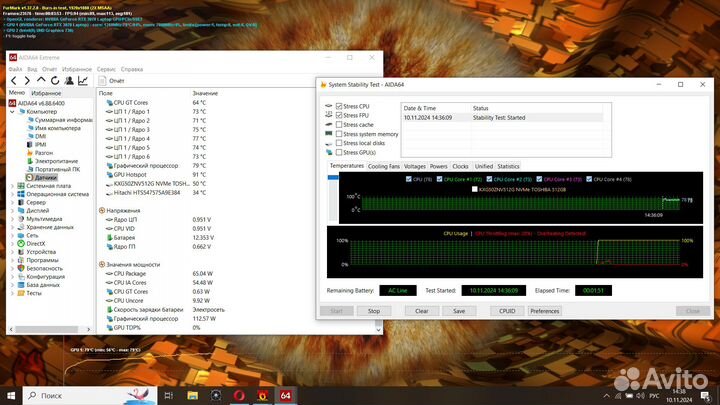This screenshot has width=720, height=405.
Task: Select IPMI in the sidebar tree
Action: 40,145
